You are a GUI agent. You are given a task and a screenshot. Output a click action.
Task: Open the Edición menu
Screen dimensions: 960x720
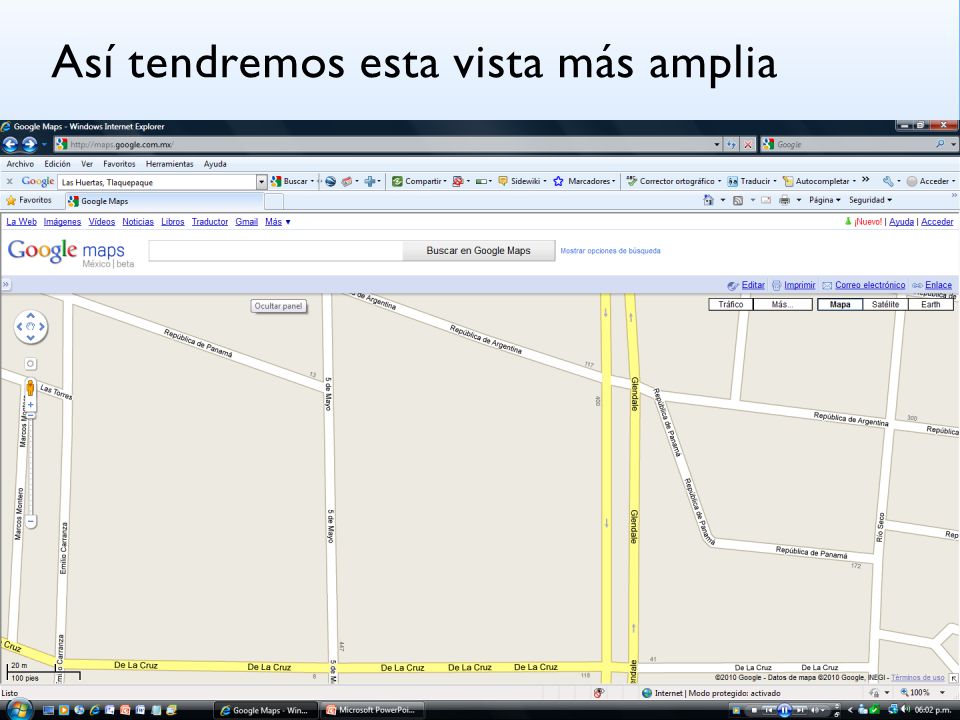[x=57, y=164]
